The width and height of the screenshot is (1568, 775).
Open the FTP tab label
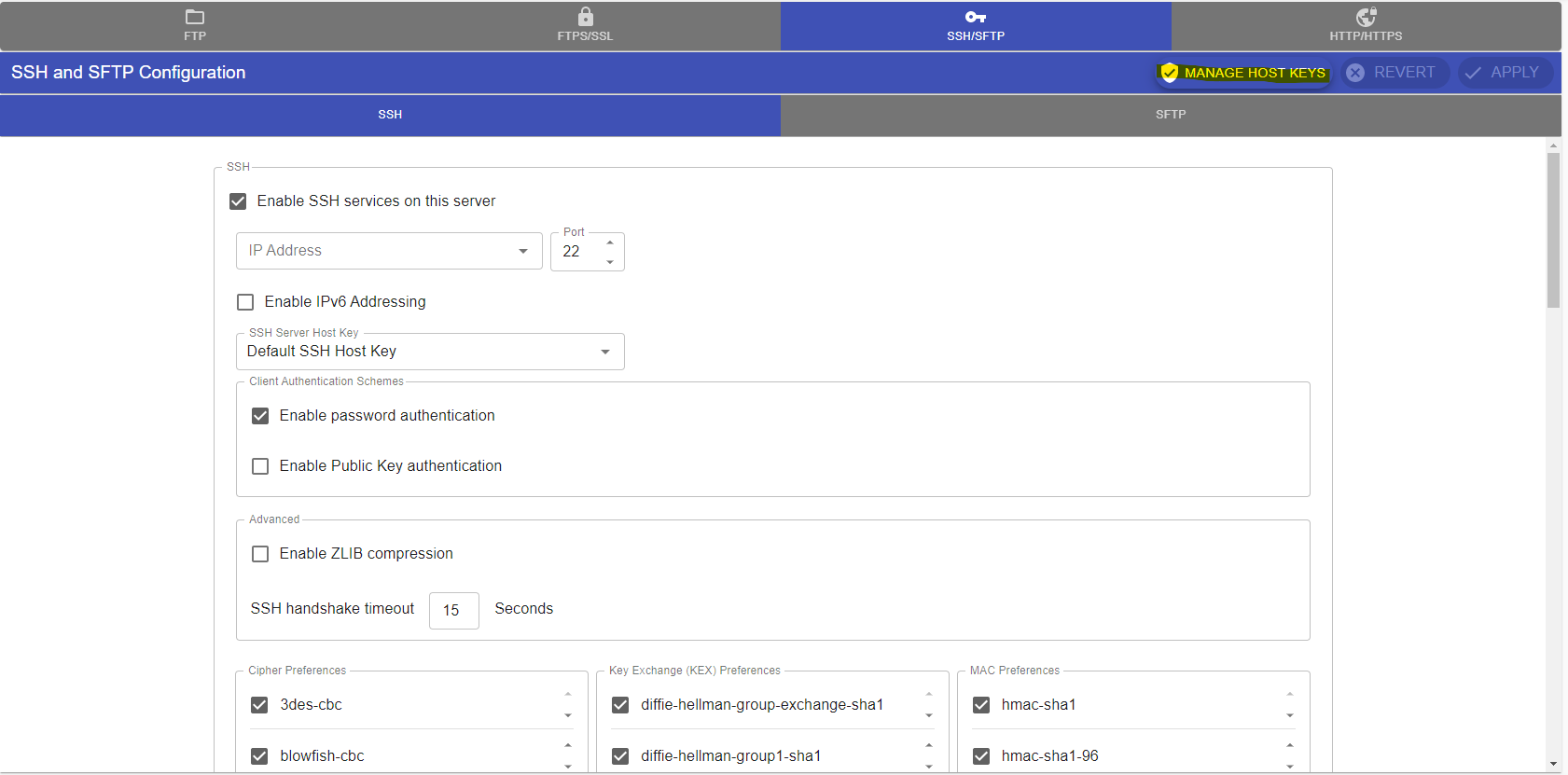pos(195,36)
